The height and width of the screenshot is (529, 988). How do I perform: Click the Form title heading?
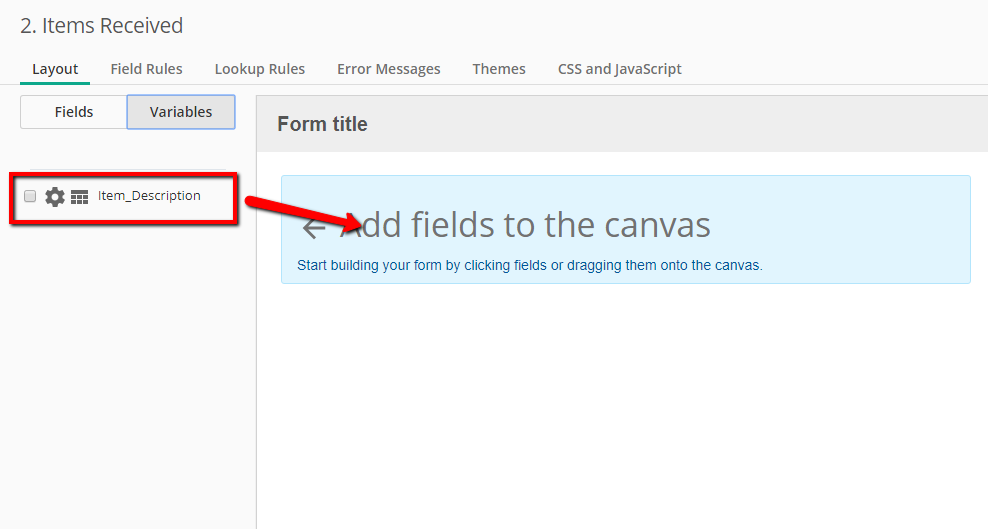pyautogui.click(x=323, y=124)
